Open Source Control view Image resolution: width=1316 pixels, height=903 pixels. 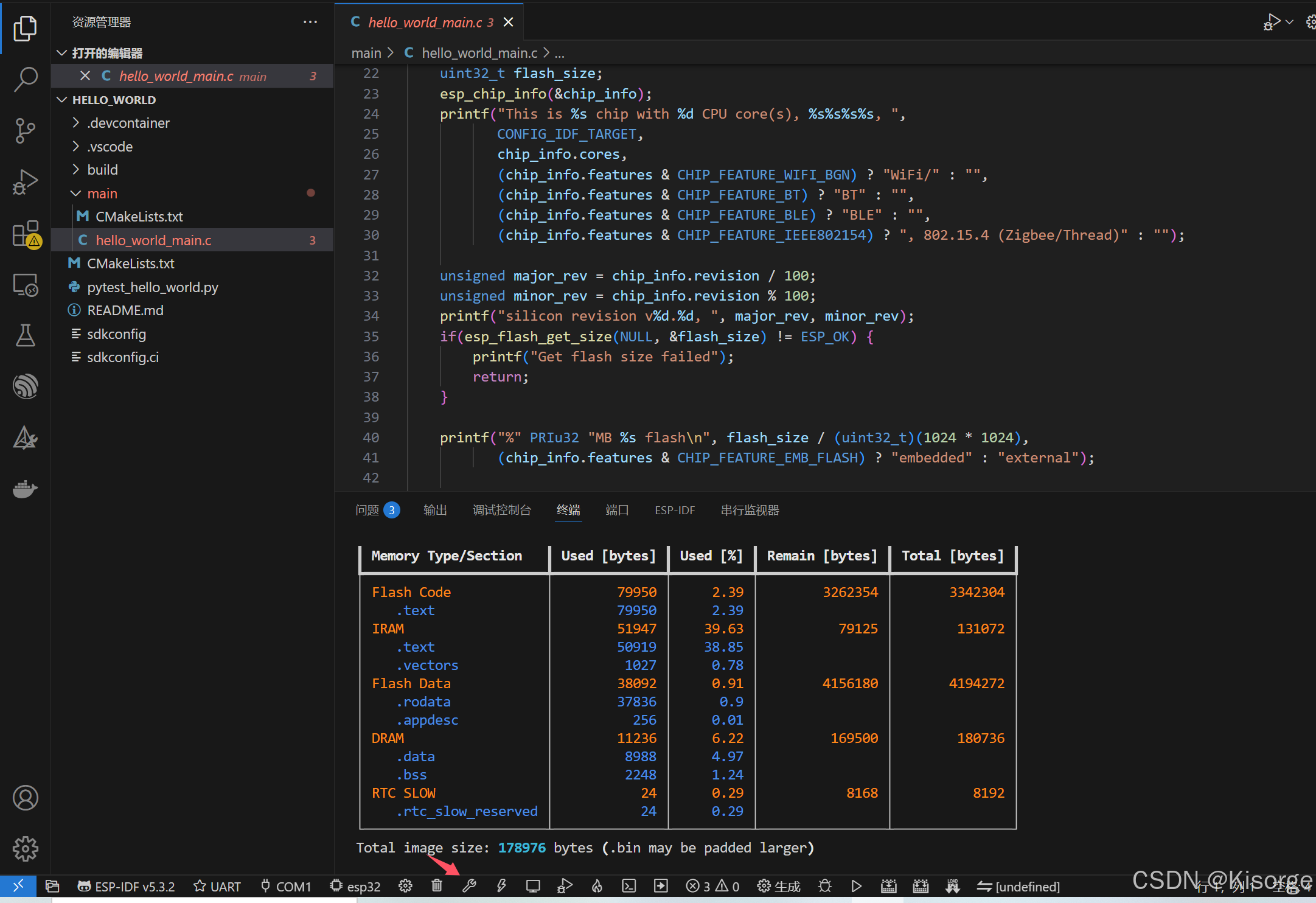pyautogui.click(x=25, y=131)
